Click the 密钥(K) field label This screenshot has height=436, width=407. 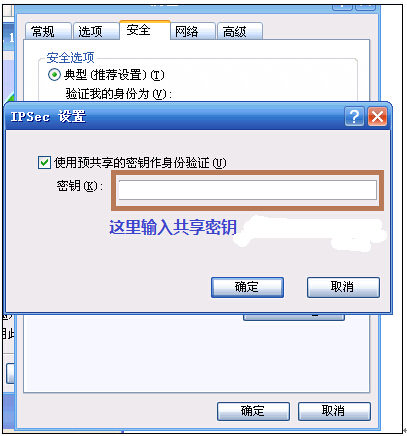click(80, 186)
